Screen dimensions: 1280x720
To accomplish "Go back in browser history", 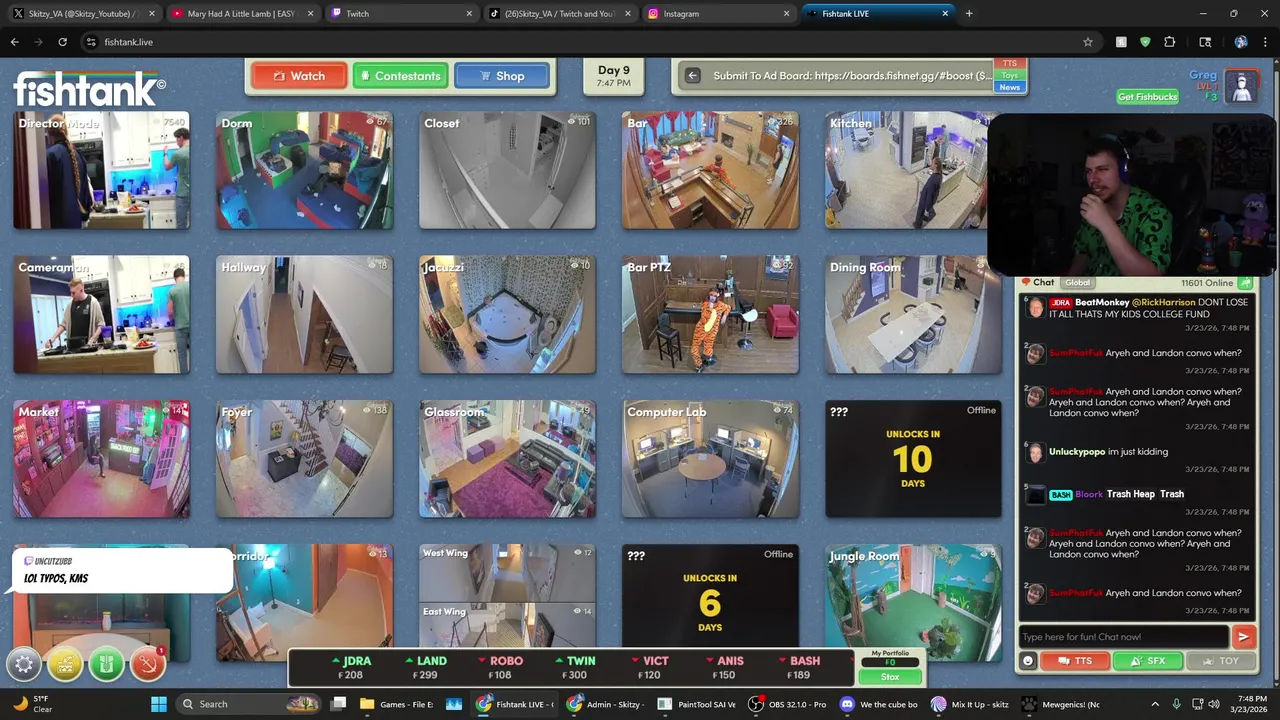I will click(x=14, y=42).
